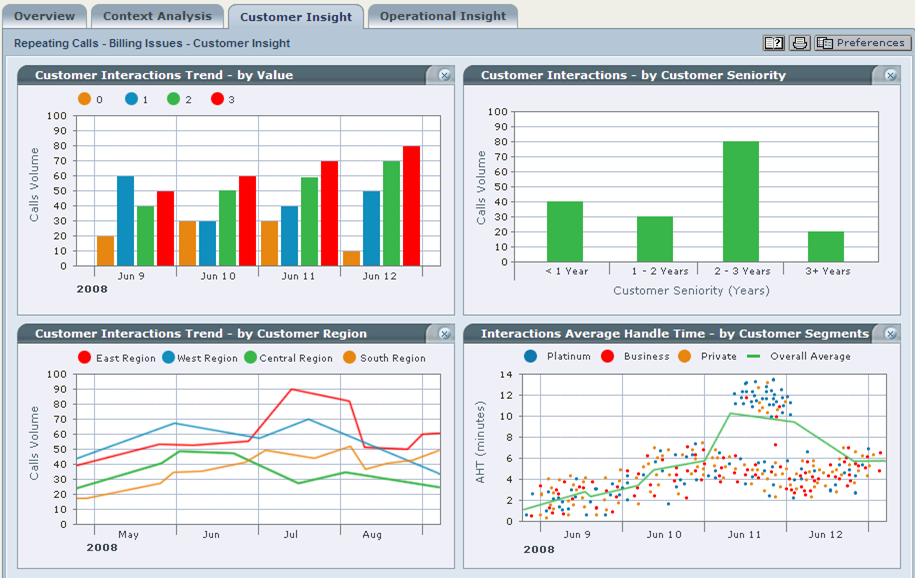Toggle East Region legend entry
The width and height of the screenshot is (915, 578).
(x=117, y=358)
